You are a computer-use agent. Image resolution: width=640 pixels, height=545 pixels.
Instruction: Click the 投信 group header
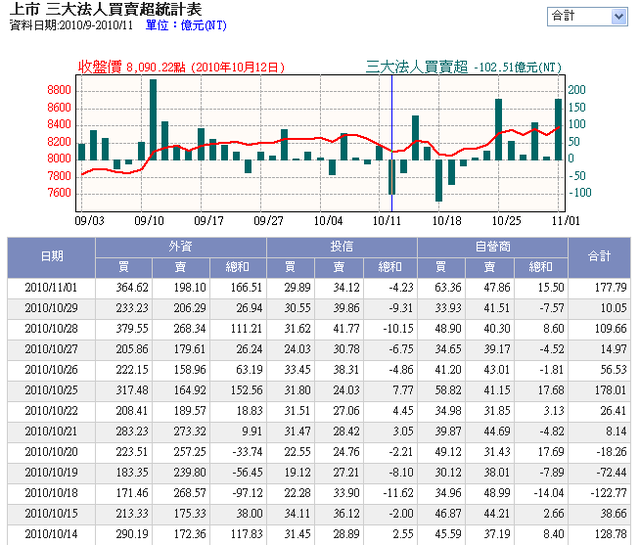tap(342, 247)
